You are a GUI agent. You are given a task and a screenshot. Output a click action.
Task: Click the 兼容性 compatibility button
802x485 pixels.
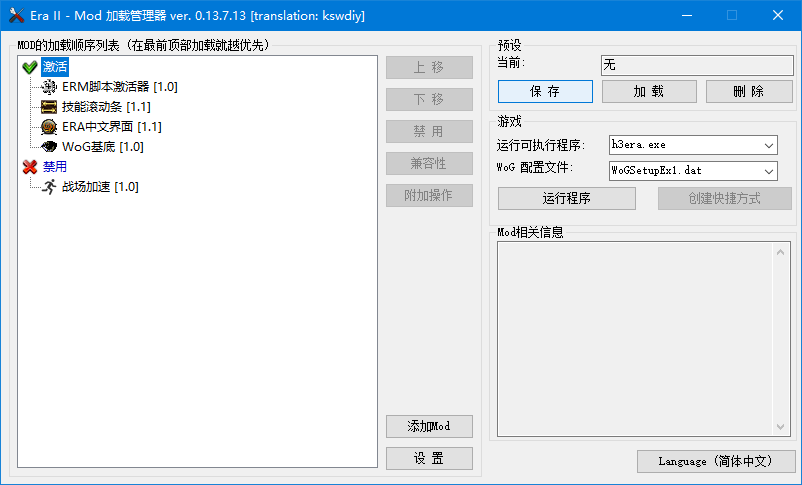(x=429, y=163)
